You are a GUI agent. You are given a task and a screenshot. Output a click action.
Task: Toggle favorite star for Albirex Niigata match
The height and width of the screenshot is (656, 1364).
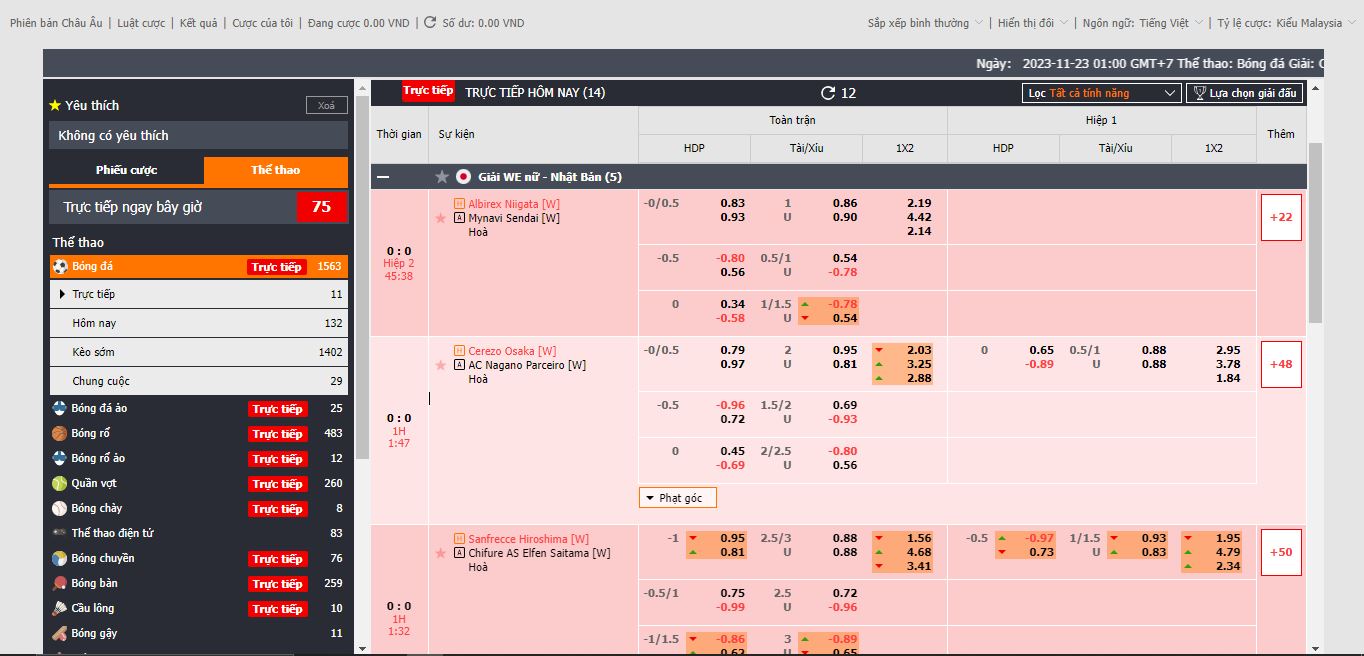(440, 218)
